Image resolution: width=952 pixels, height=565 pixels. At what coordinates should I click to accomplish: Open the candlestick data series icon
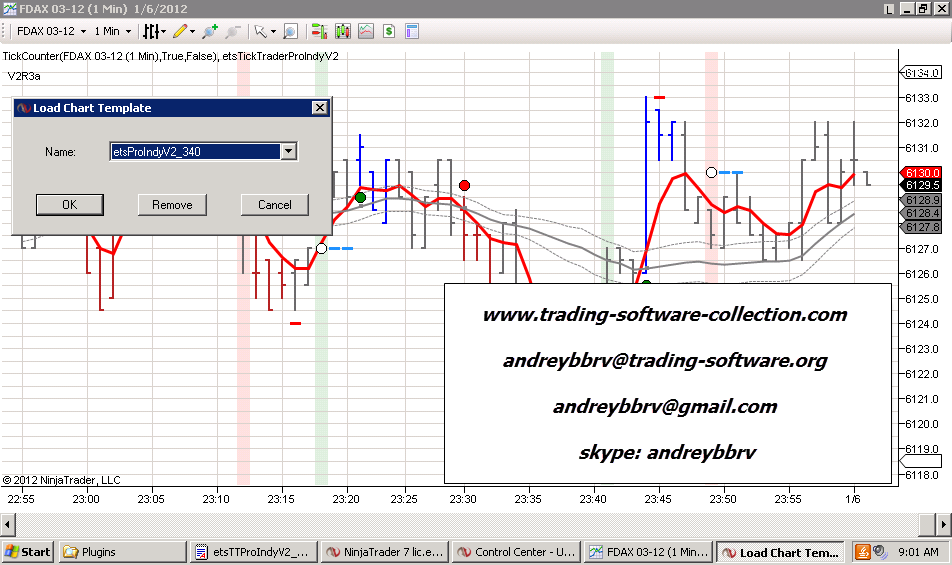(x=343, y=31)
